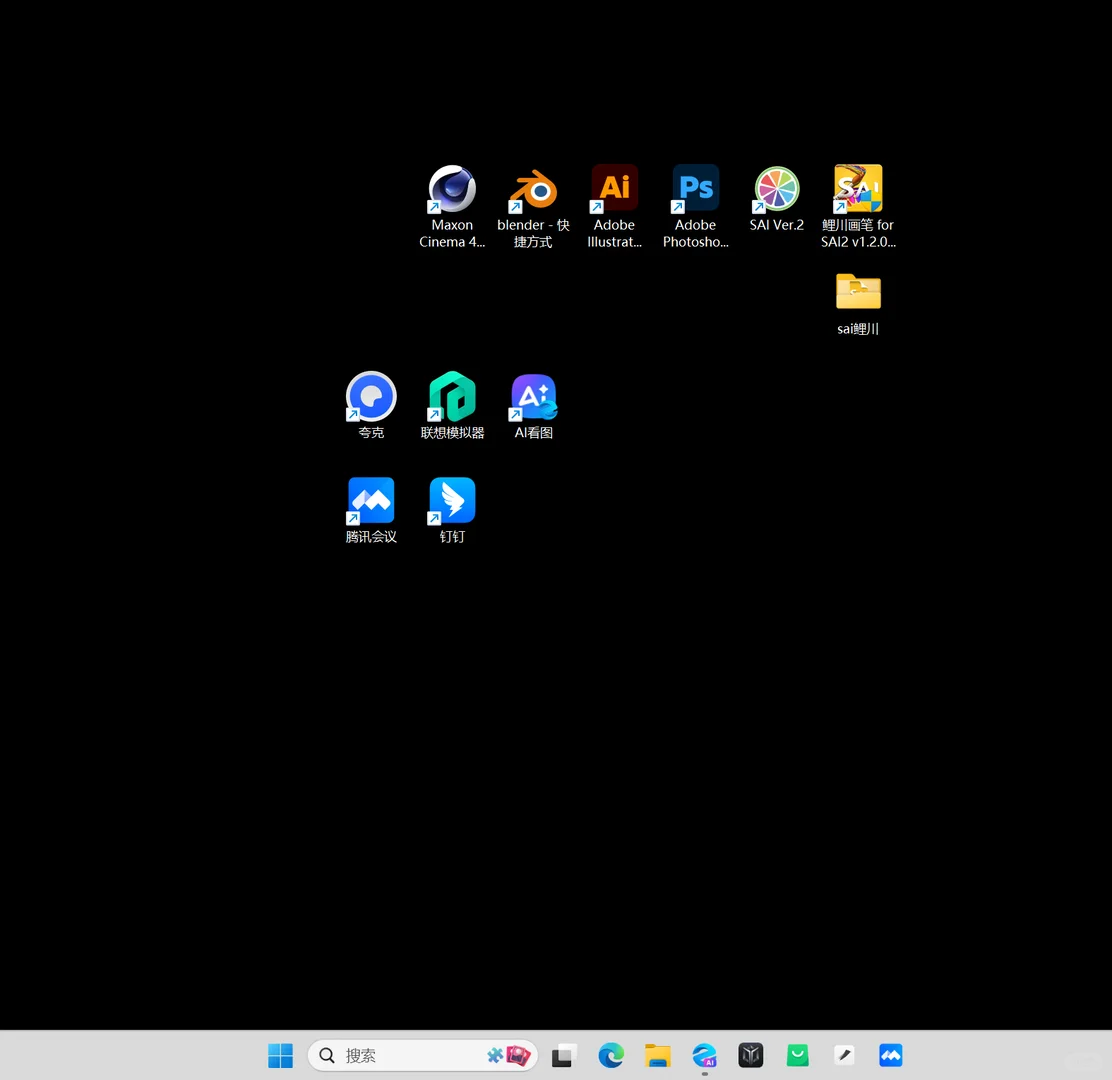1112x1080 pixels.
Task: Launch Microsoft Edge from the taskbar
Action: click(611, 1055)
